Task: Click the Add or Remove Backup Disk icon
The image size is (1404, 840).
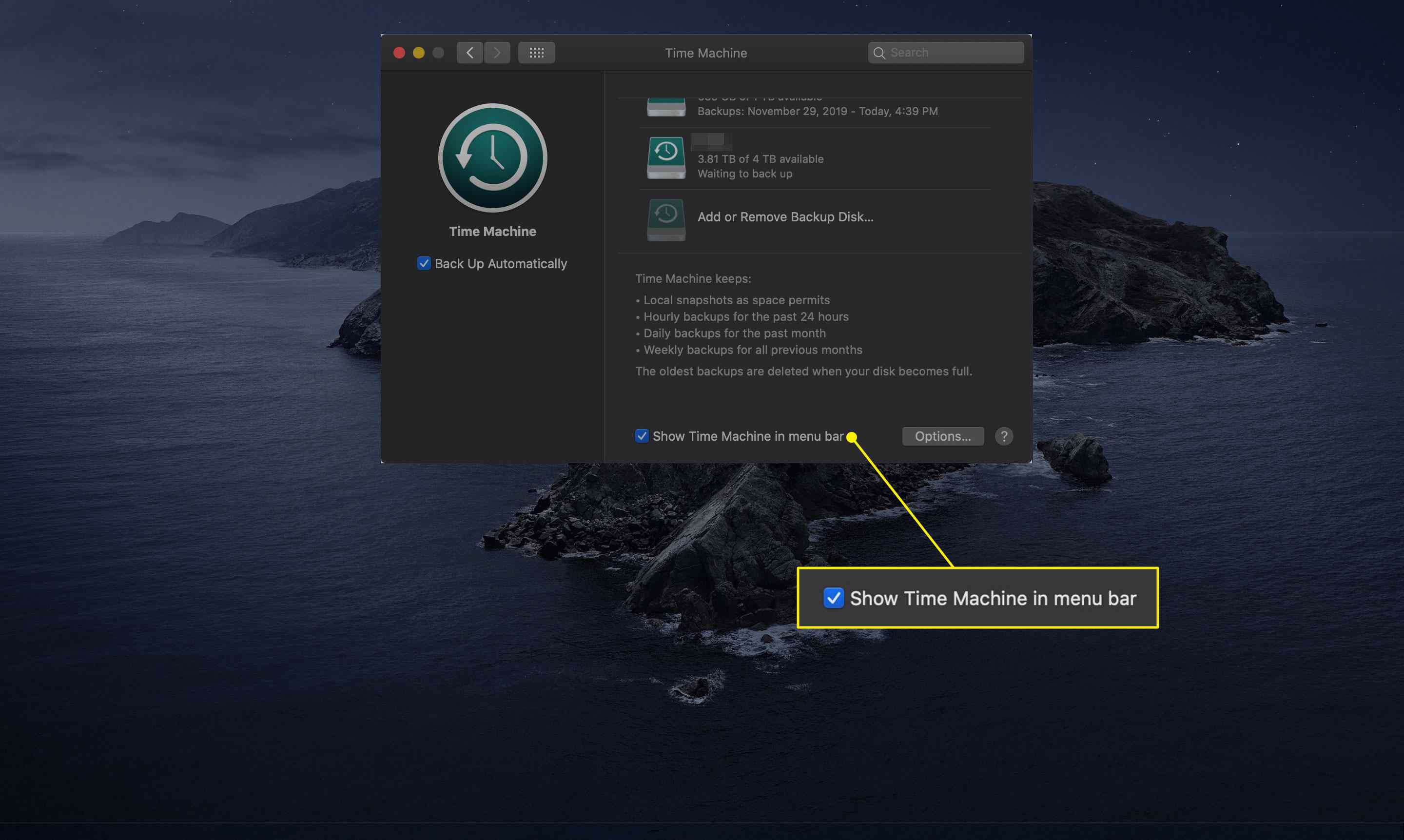Action: pyautogui.click(x=665, y=216)
